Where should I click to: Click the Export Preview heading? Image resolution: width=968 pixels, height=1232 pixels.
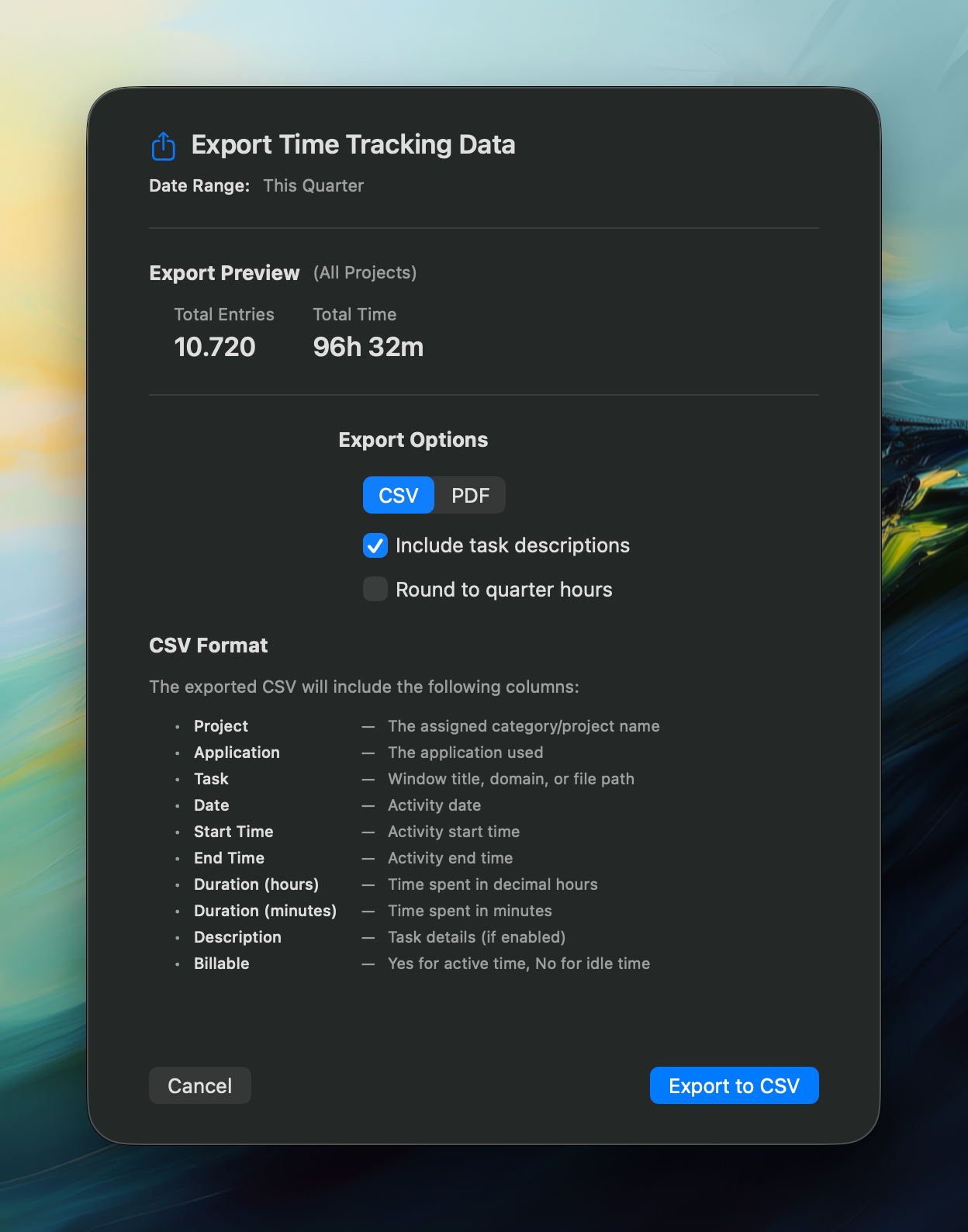tap(224, 272)
